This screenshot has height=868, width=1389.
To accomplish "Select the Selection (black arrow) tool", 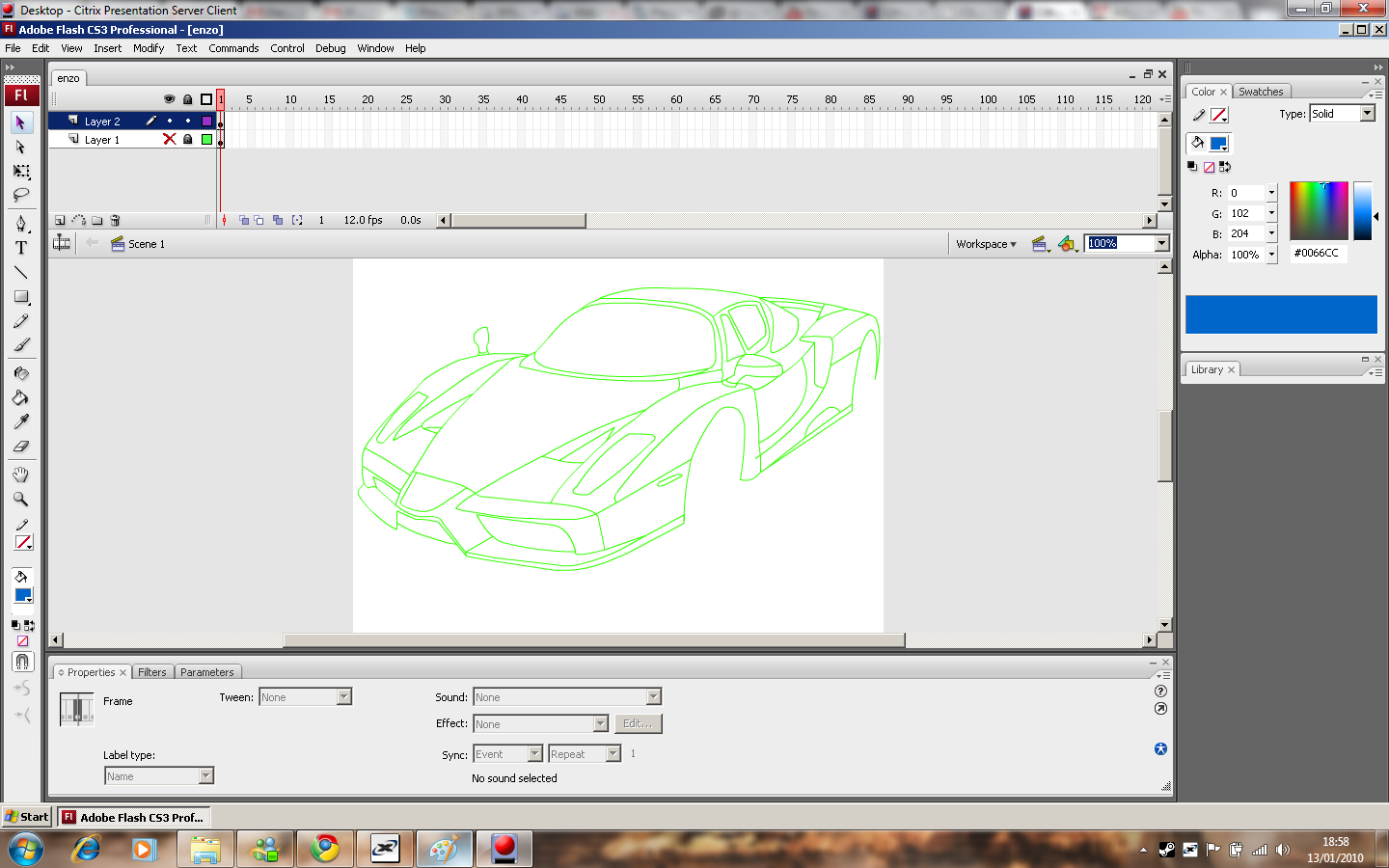I will pyautogui.click(x=20, y=122).
